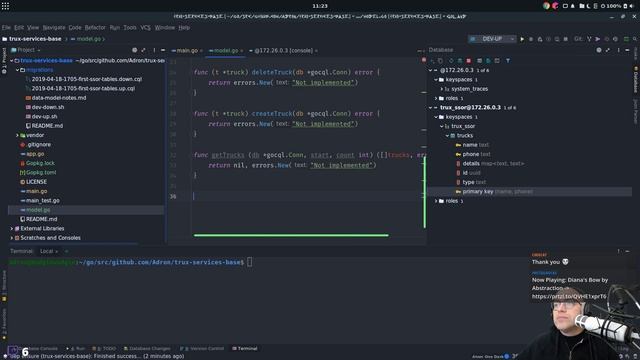Expand External Libraries
The image size is (640, 360).
(x=12, y=229)
